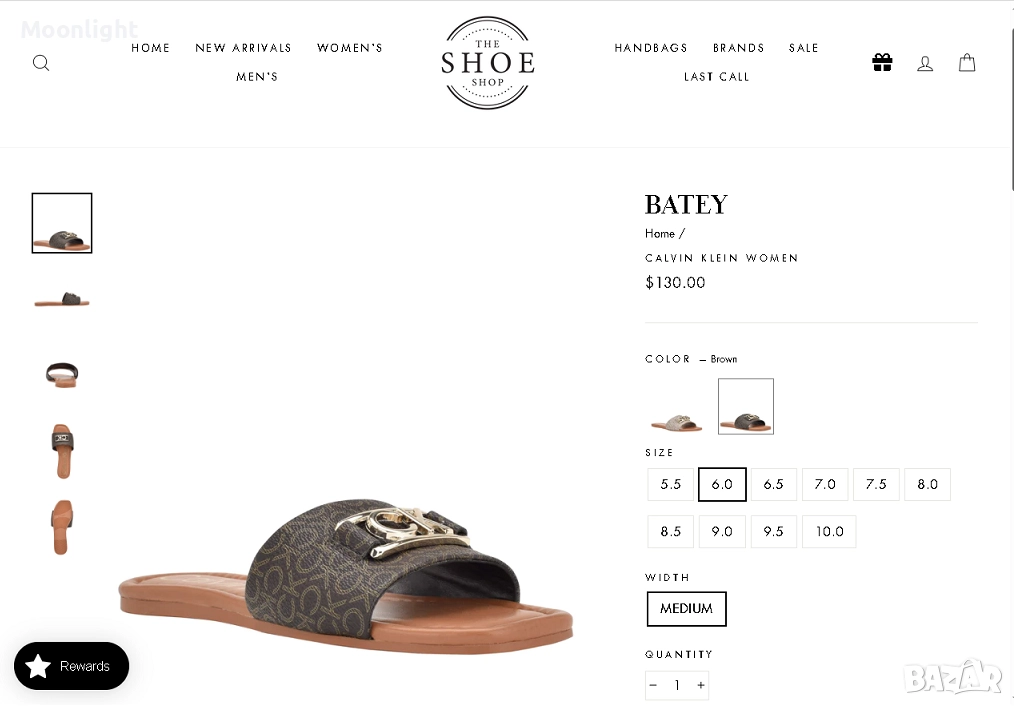Open the Brands menu

point(739,48)
